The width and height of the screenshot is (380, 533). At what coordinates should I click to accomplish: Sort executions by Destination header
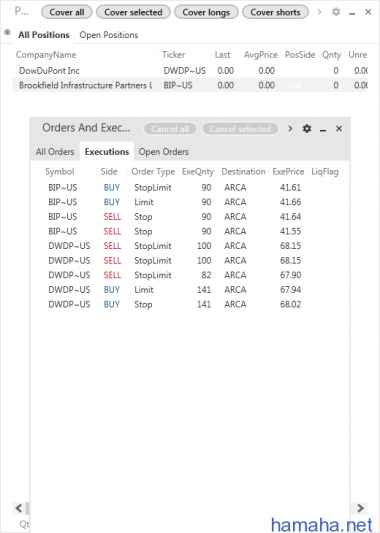click(x=243, y=171)
